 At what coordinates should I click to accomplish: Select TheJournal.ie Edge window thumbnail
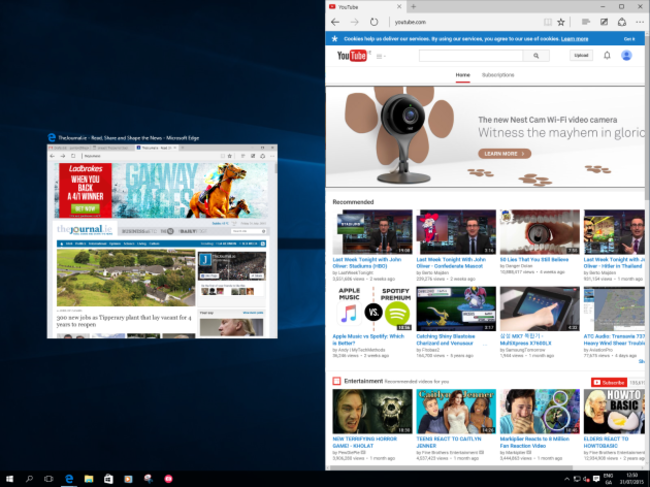click(x=162, y=241)
